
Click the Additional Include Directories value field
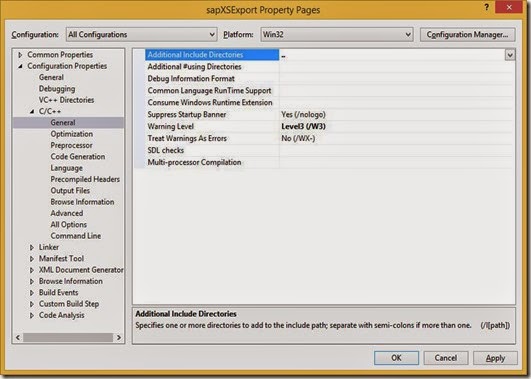coord(392,55)
